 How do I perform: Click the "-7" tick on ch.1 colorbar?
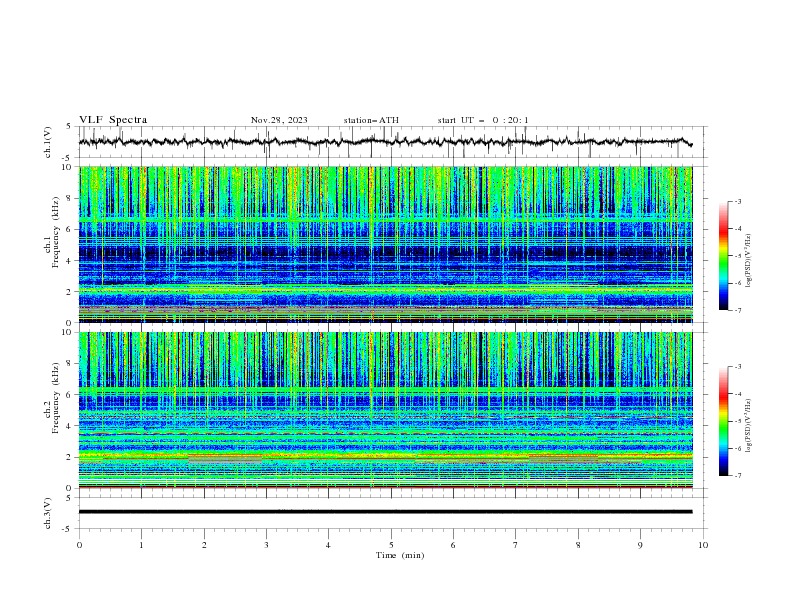click(737, 310)
